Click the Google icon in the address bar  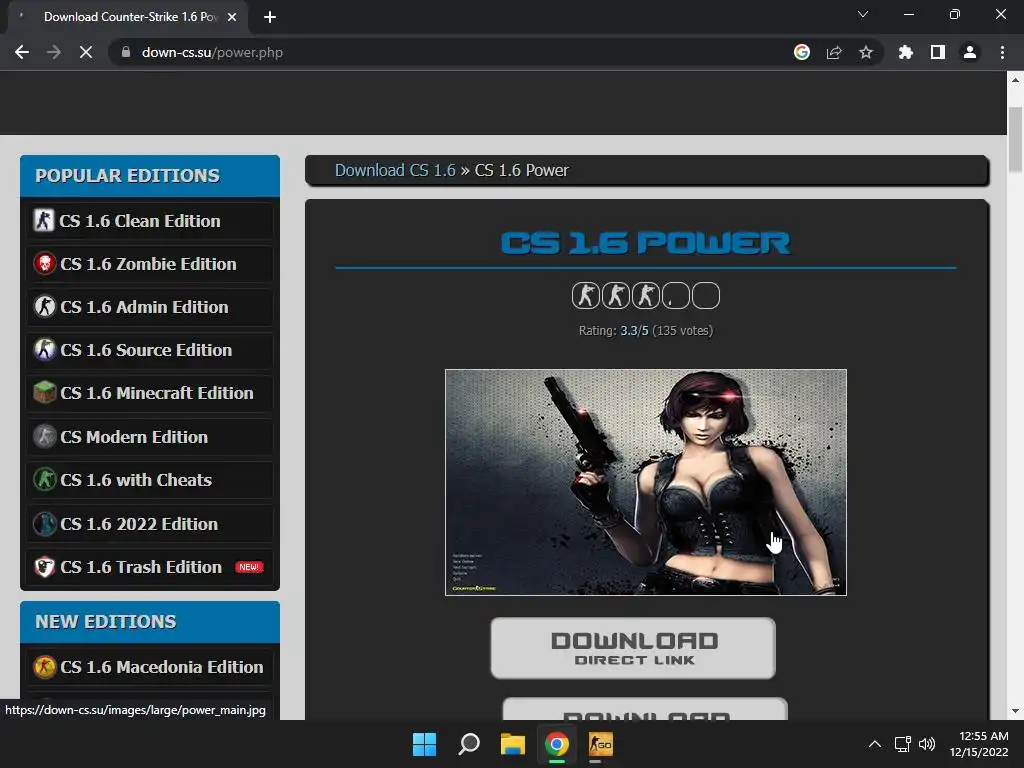click(802, 52)
